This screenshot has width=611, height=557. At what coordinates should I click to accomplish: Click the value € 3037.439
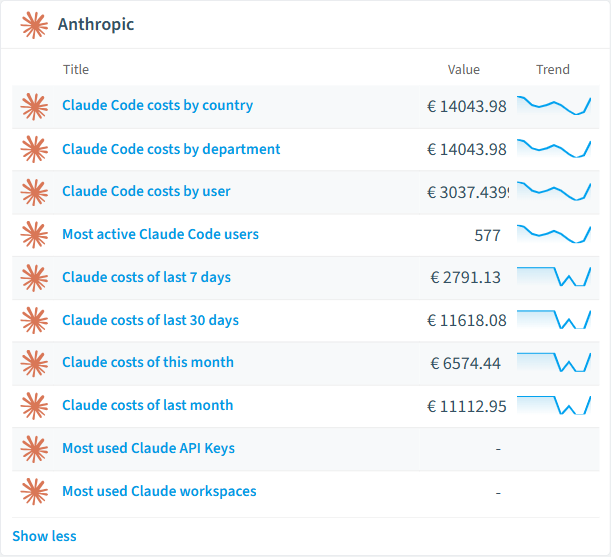[x=468, y=192]
